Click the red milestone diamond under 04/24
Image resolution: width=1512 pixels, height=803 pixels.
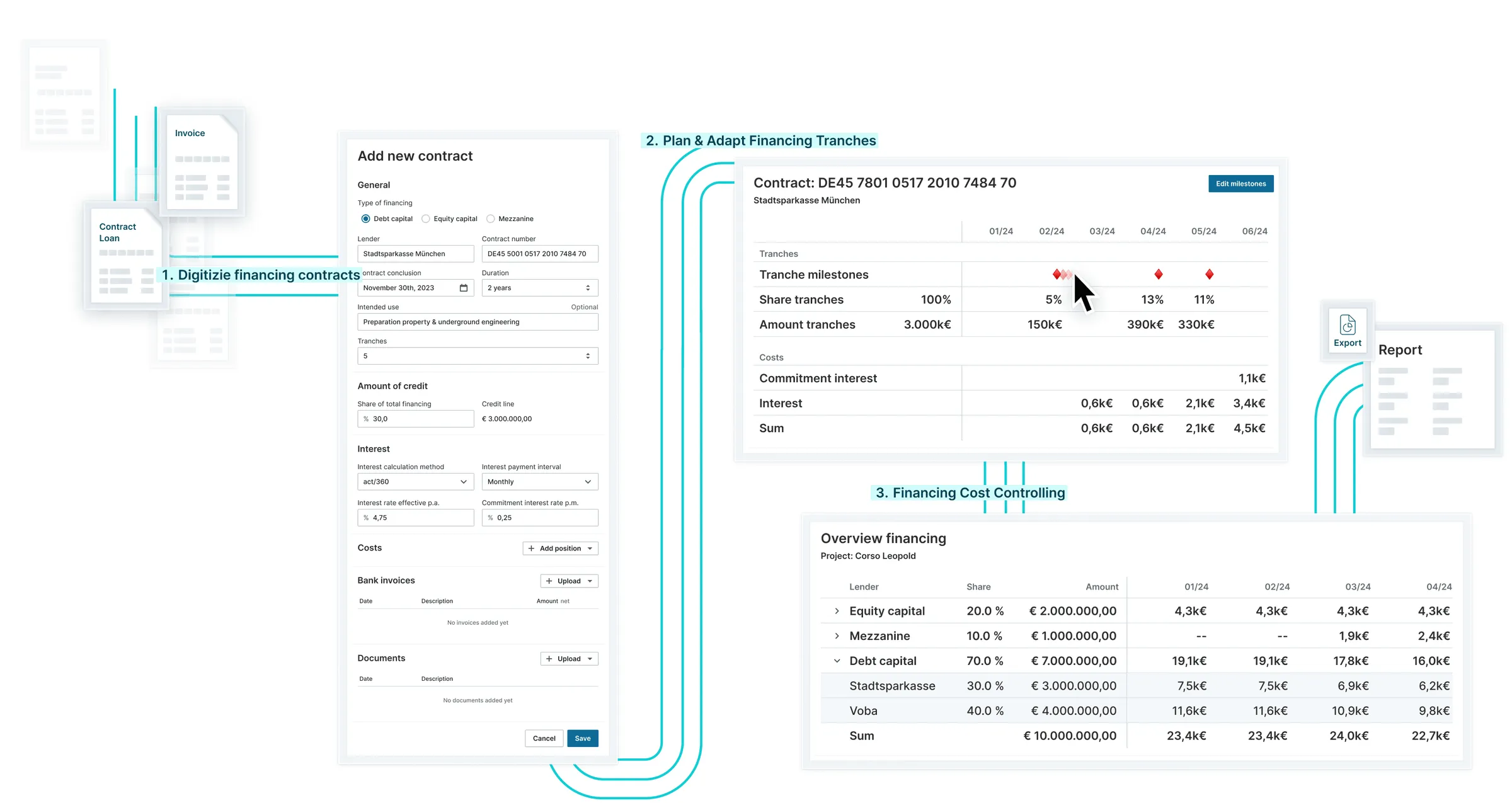point(1158,274)
